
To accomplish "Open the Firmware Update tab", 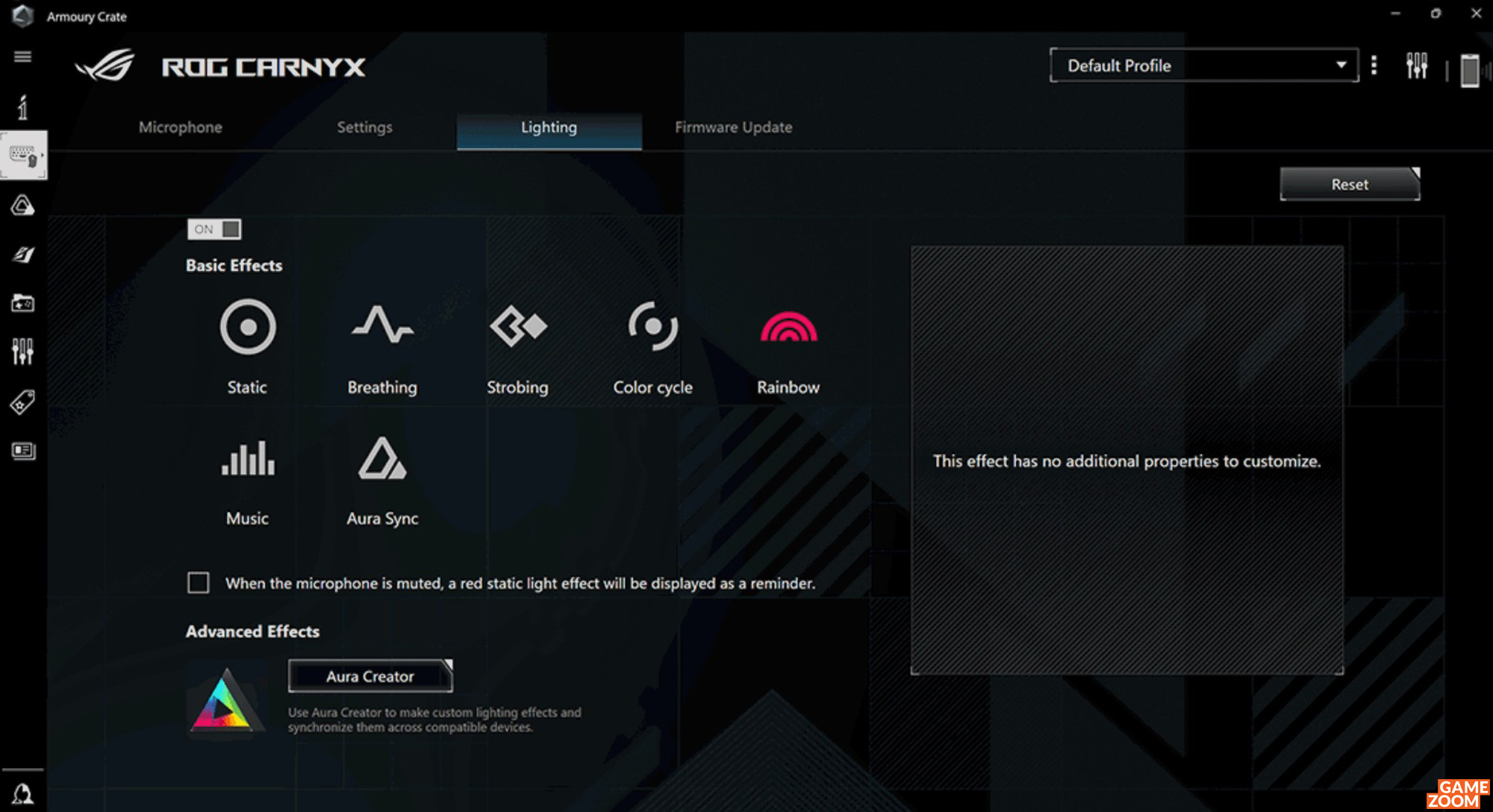I will pyautogui.click(x=734, y=128).
